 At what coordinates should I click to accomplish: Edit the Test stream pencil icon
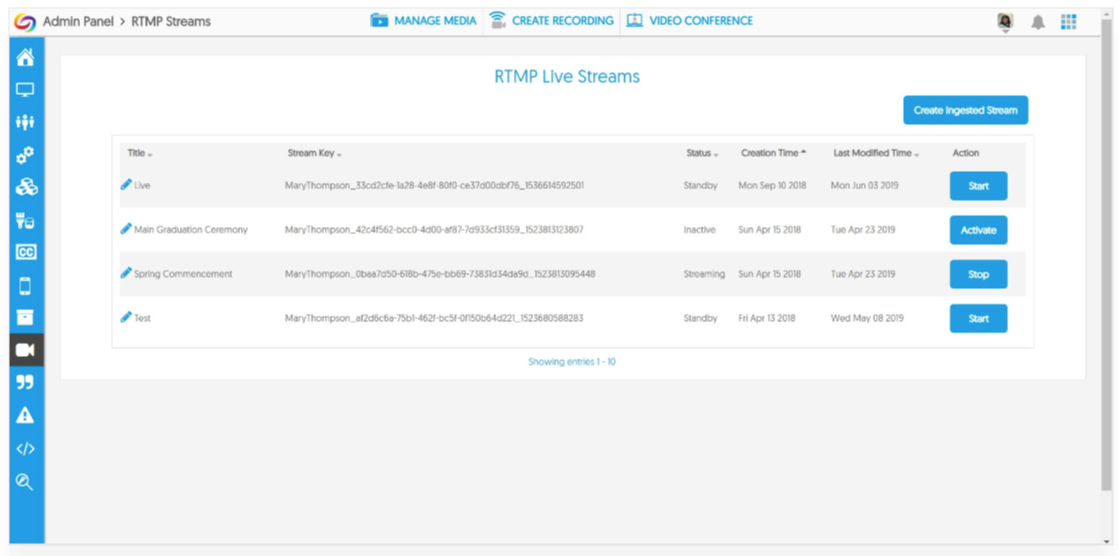click(x=126, y=318)
